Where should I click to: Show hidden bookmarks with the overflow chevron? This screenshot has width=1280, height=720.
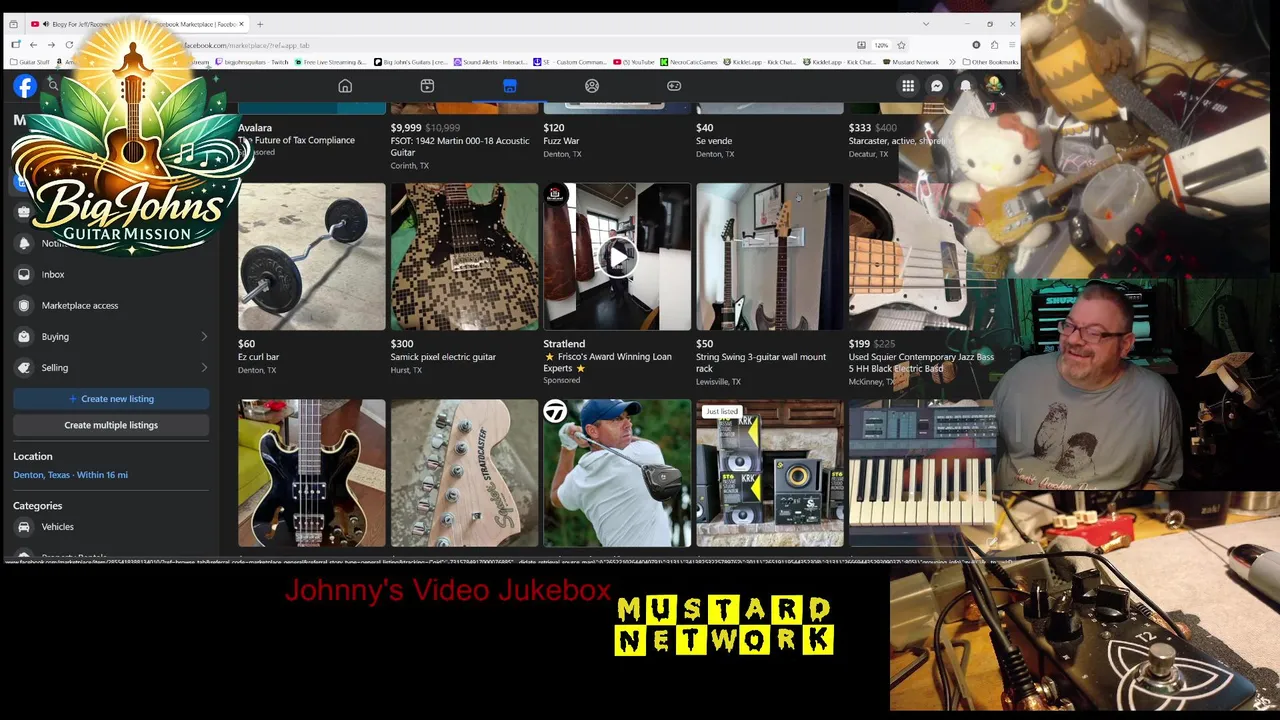pos(951,62)
